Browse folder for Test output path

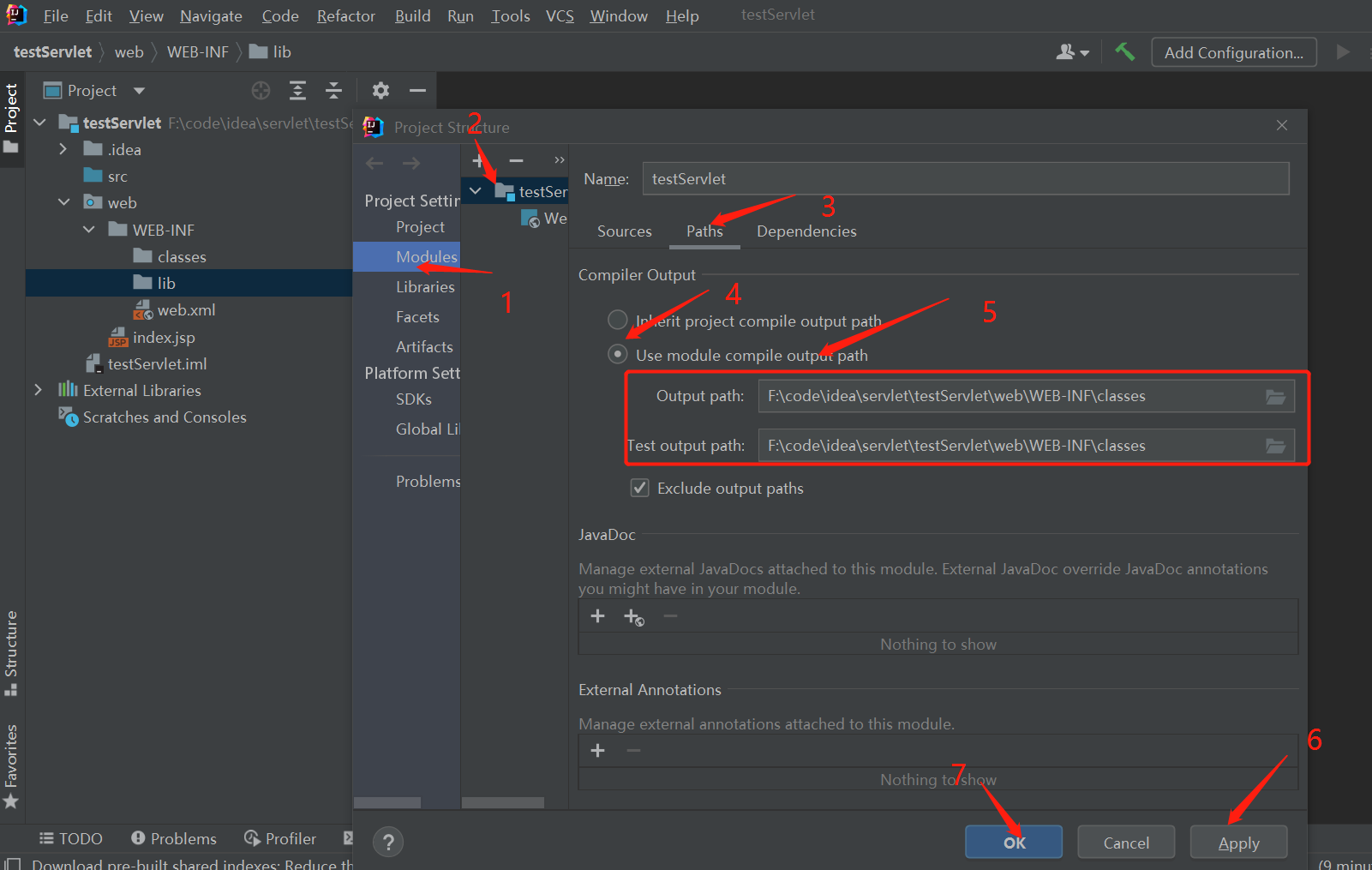(1275, 446)
